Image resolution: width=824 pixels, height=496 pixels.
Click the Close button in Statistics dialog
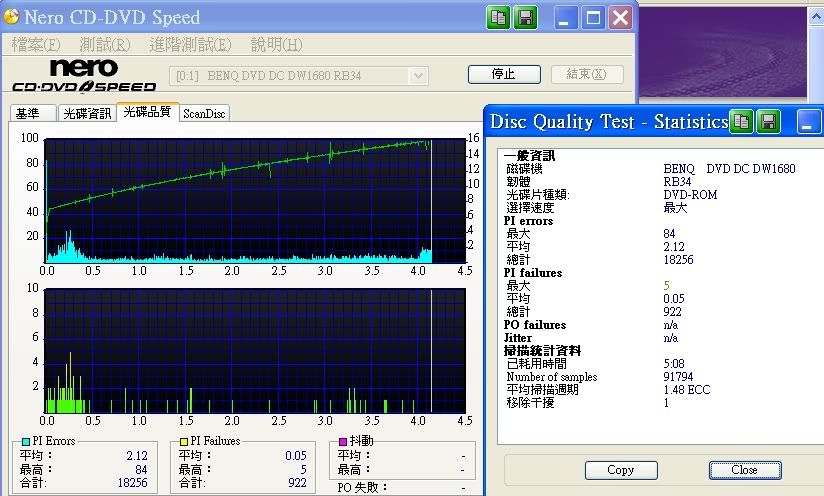[x=745, y=470]
